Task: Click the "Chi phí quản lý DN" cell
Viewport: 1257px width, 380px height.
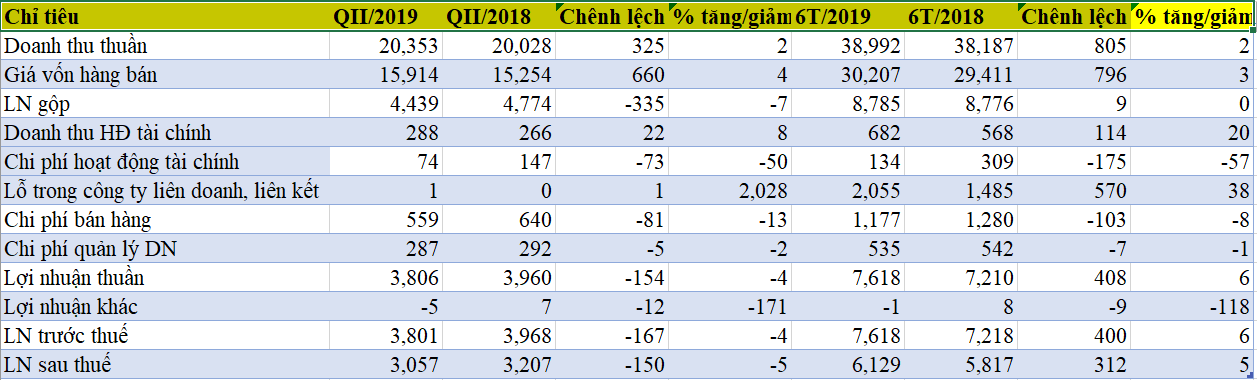Action: point(166,248)
